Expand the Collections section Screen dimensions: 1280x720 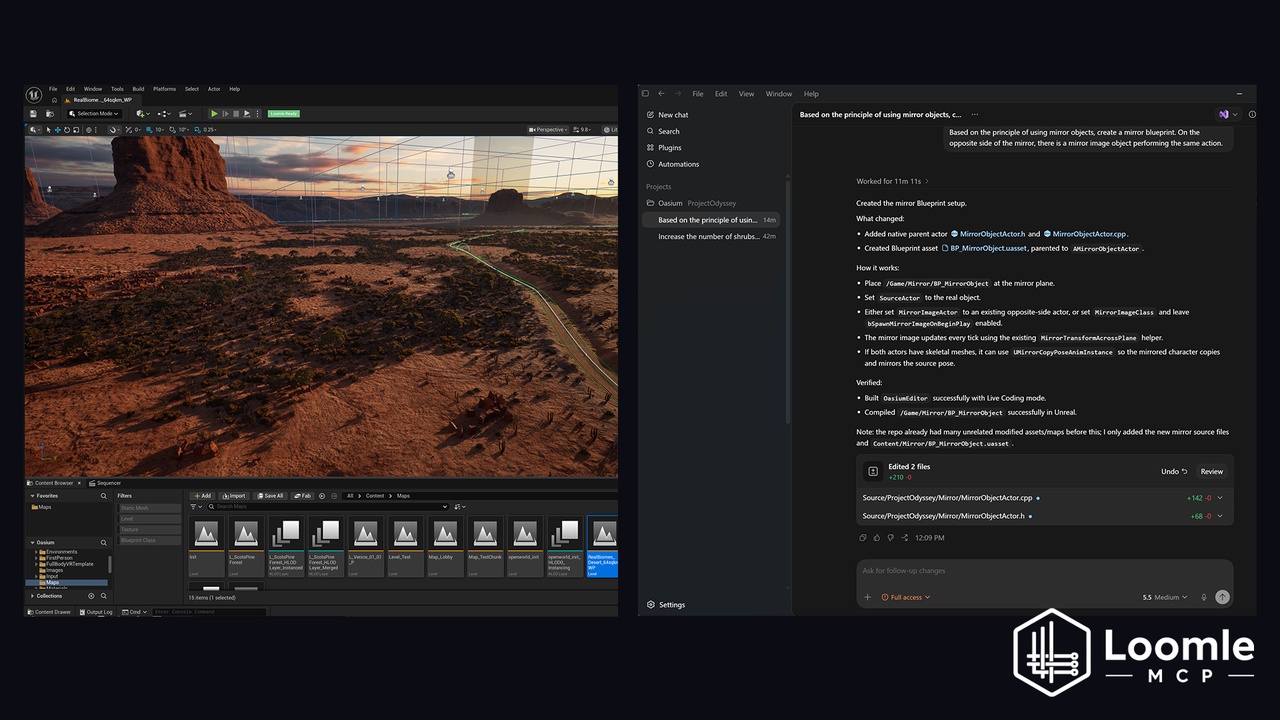pos(32,596)
